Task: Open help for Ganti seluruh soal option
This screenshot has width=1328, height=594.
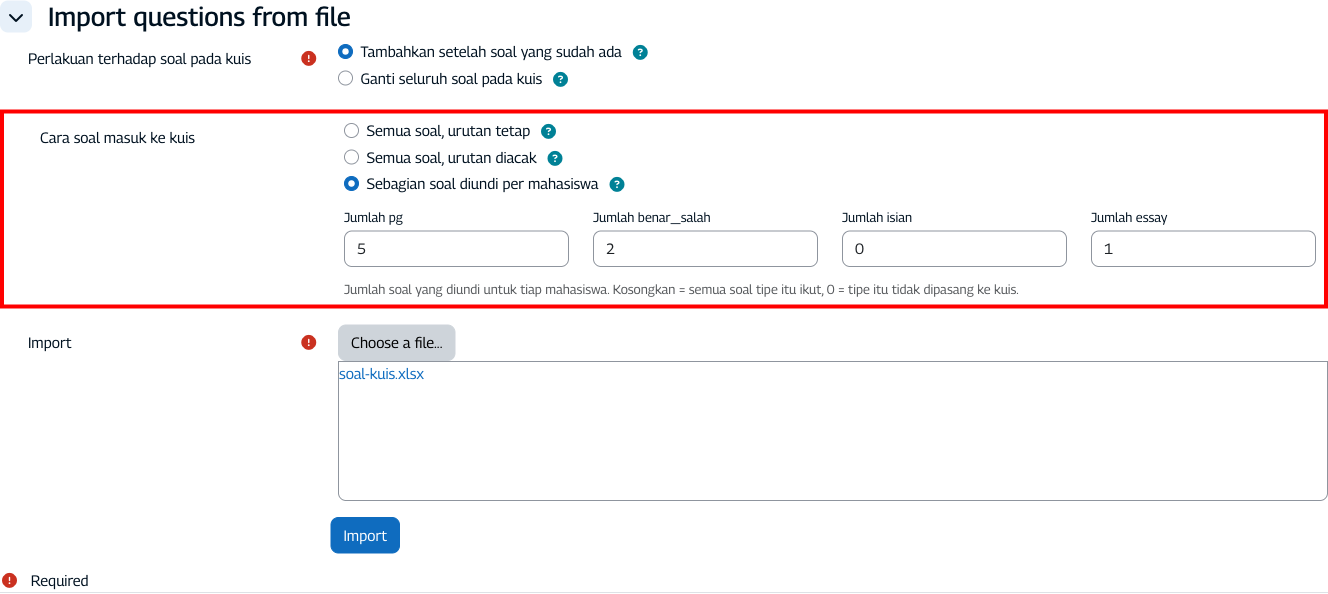Action: [561, 79]
